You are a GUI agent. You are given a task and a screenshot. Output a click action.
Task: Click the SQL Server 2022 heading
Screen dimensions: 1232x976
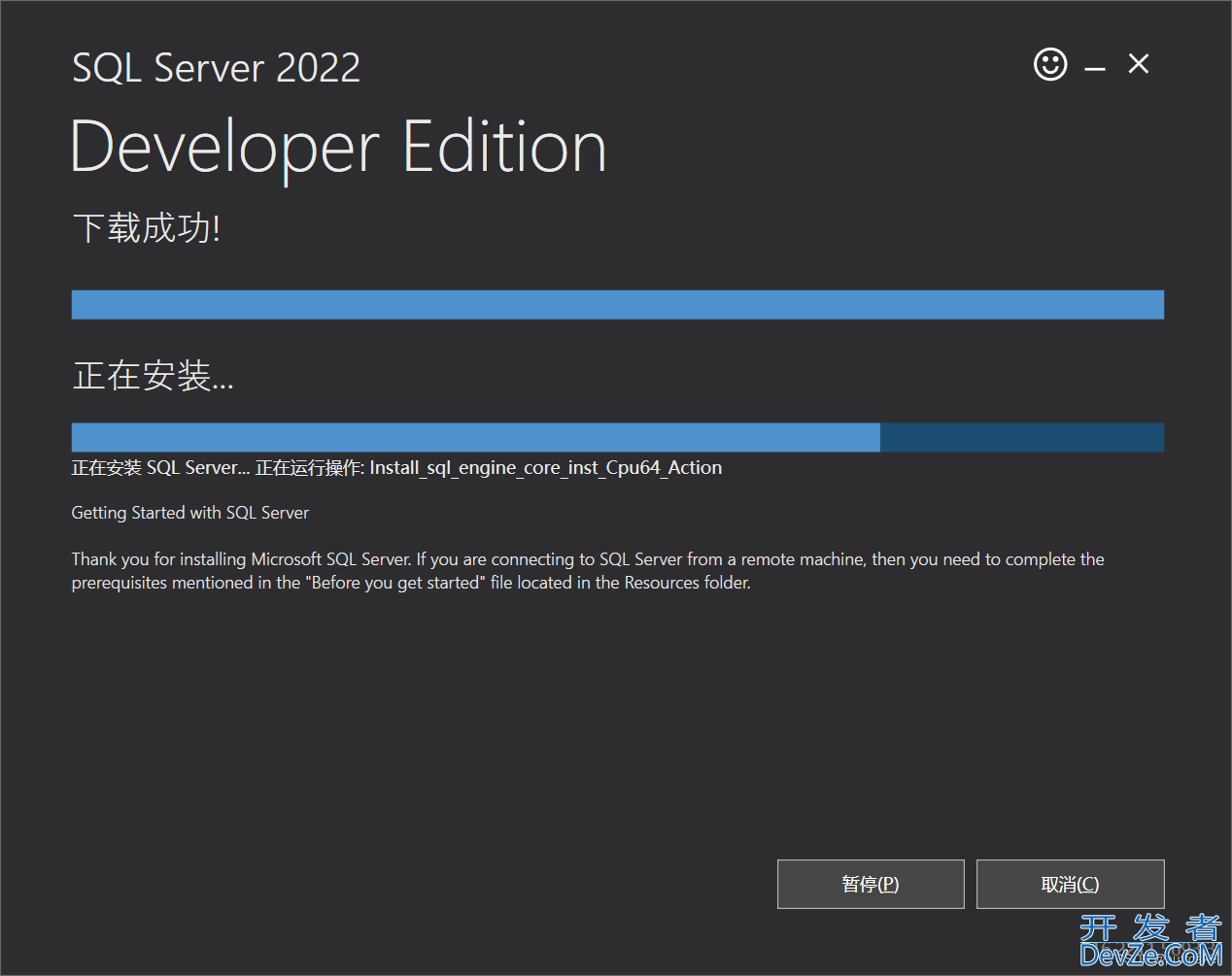pos(216,68)
